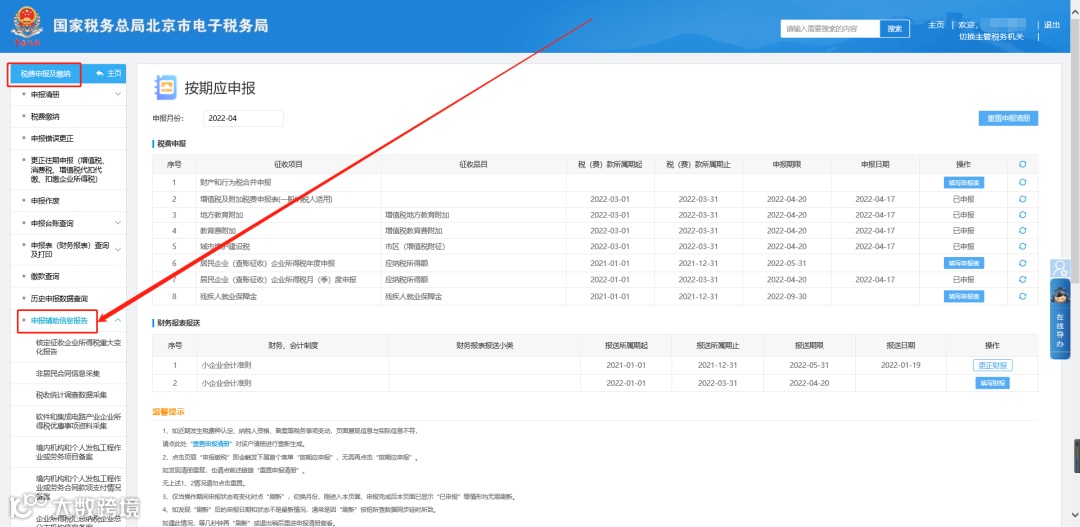Select 境内机构和个人发包工程作业或劳务项目备案 item
1080x527 pixels.
click(x=78, y=452)
